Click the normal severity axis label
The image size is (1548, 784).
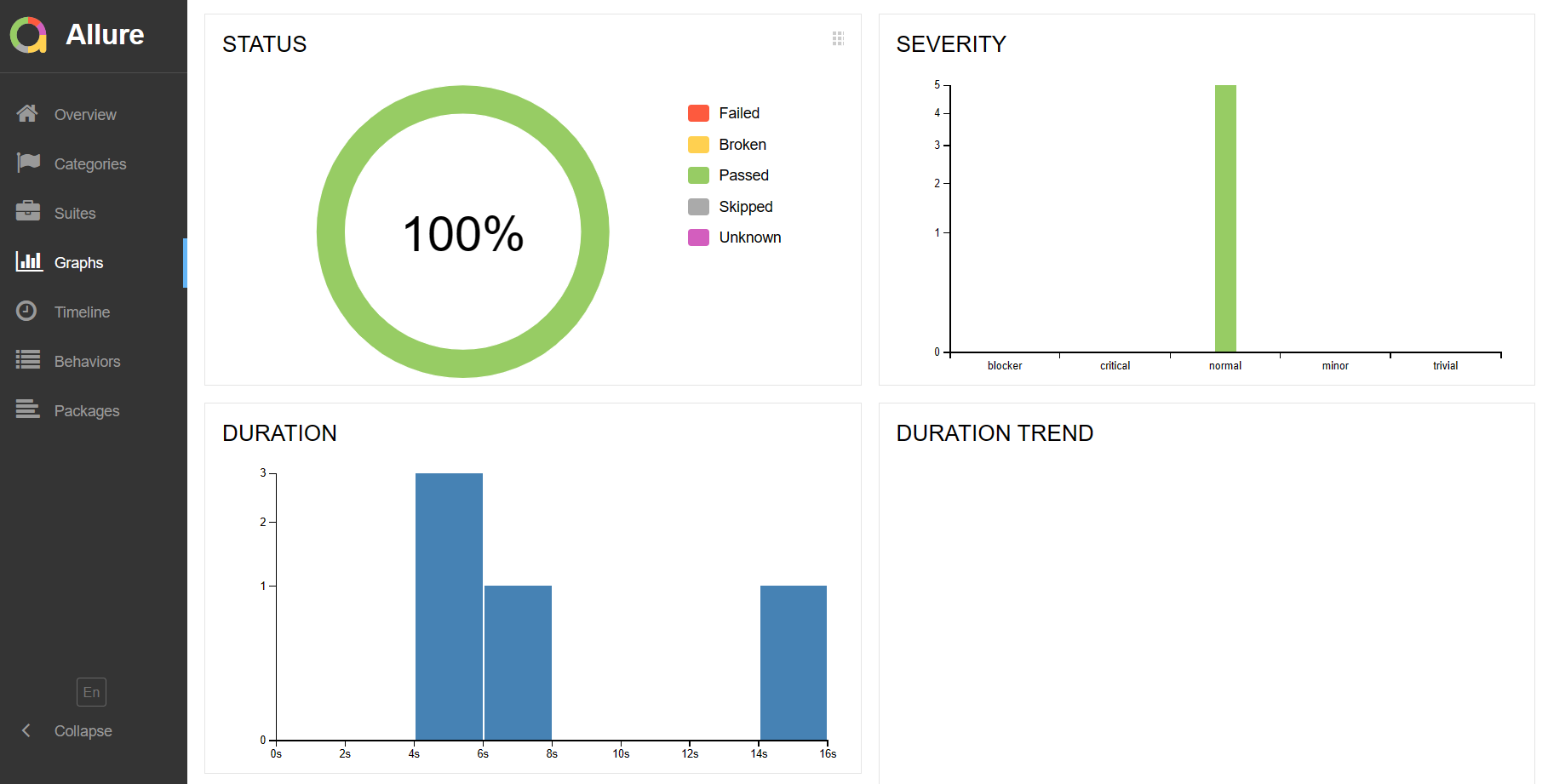[1225, 366]
